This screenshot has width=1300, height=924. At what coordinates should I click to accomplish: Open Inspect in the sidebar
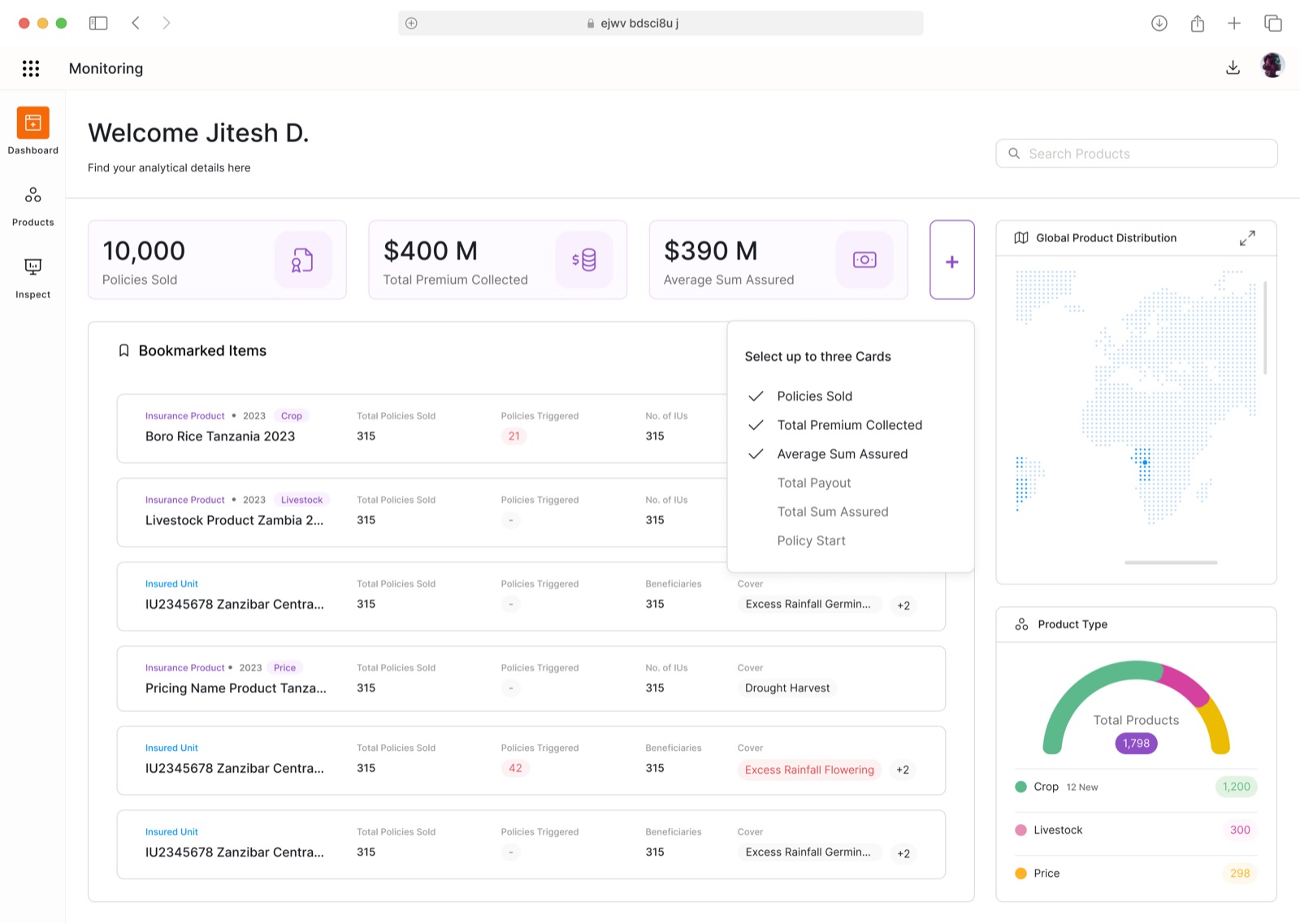tap(32, 278)
